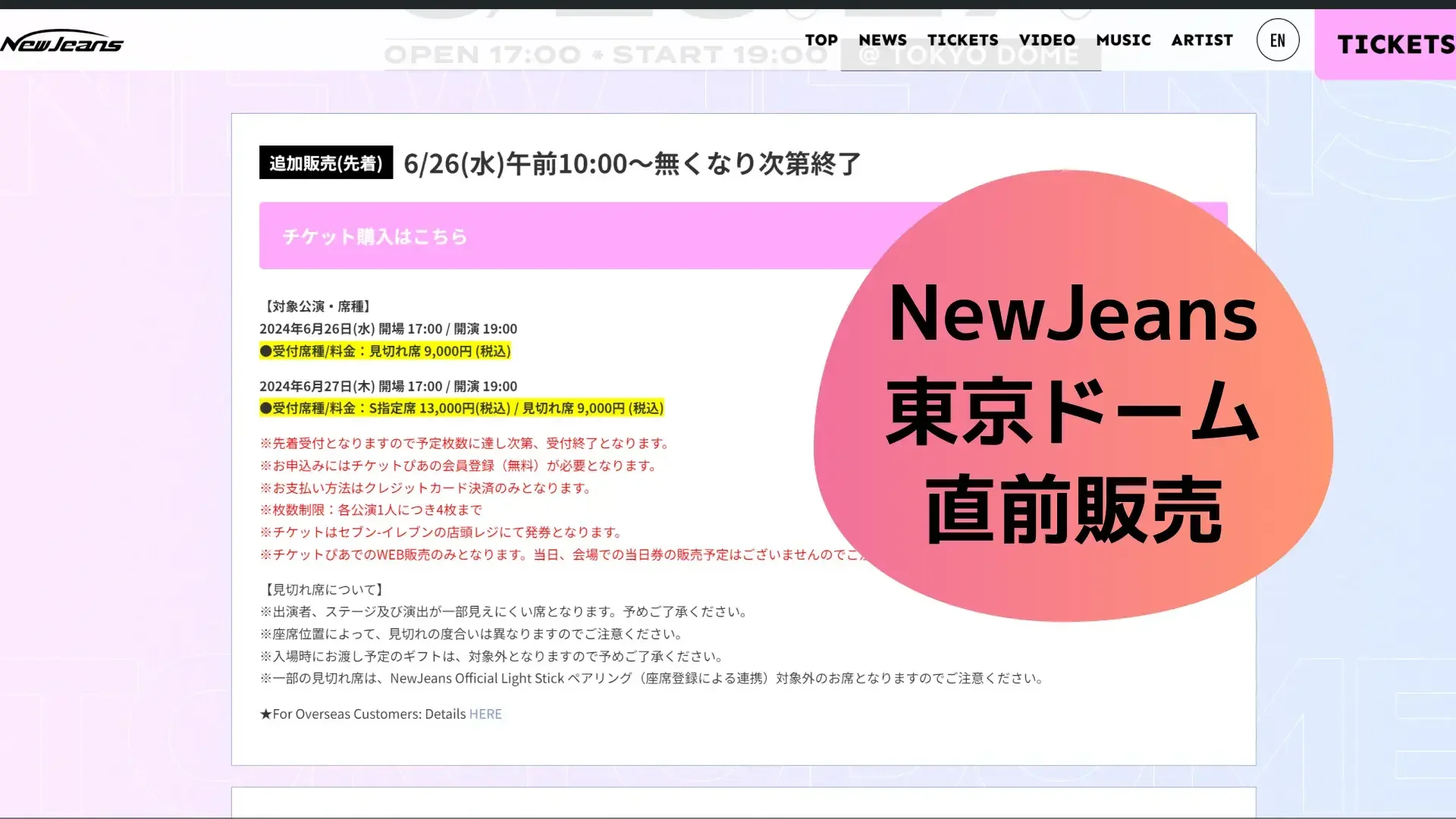Open the VIDEO section
This screenshot has height=819, width=1456.
click(x=1047, y=40)
